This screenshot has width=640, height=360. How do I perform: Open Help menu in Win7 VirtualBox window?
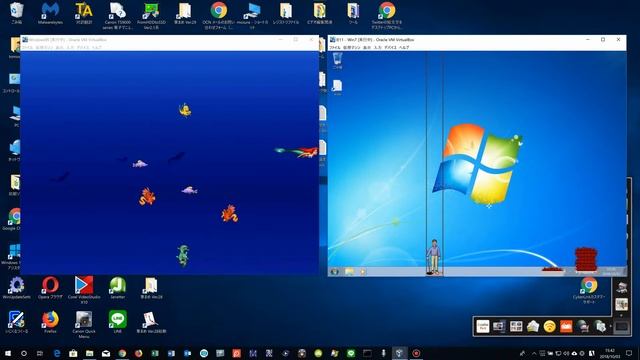404,47
